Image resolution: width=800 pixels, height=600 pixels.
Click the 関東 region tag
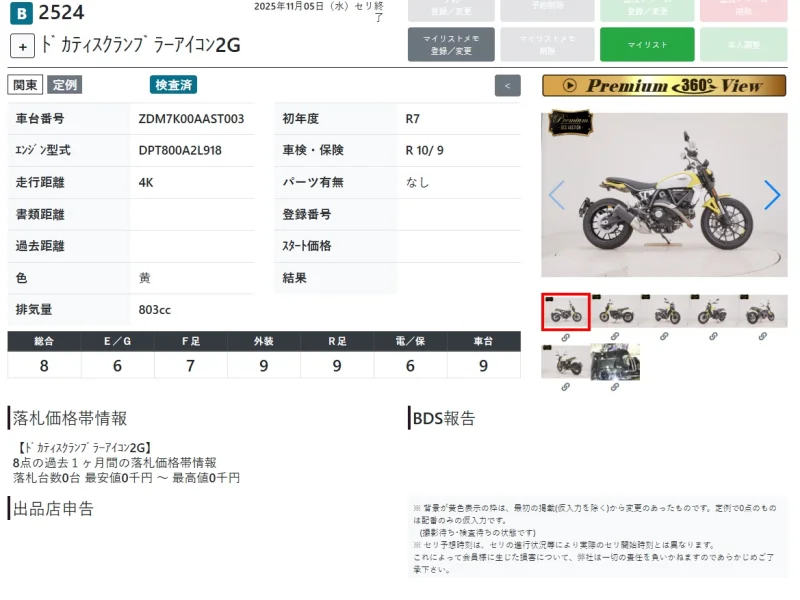point(25,85)
